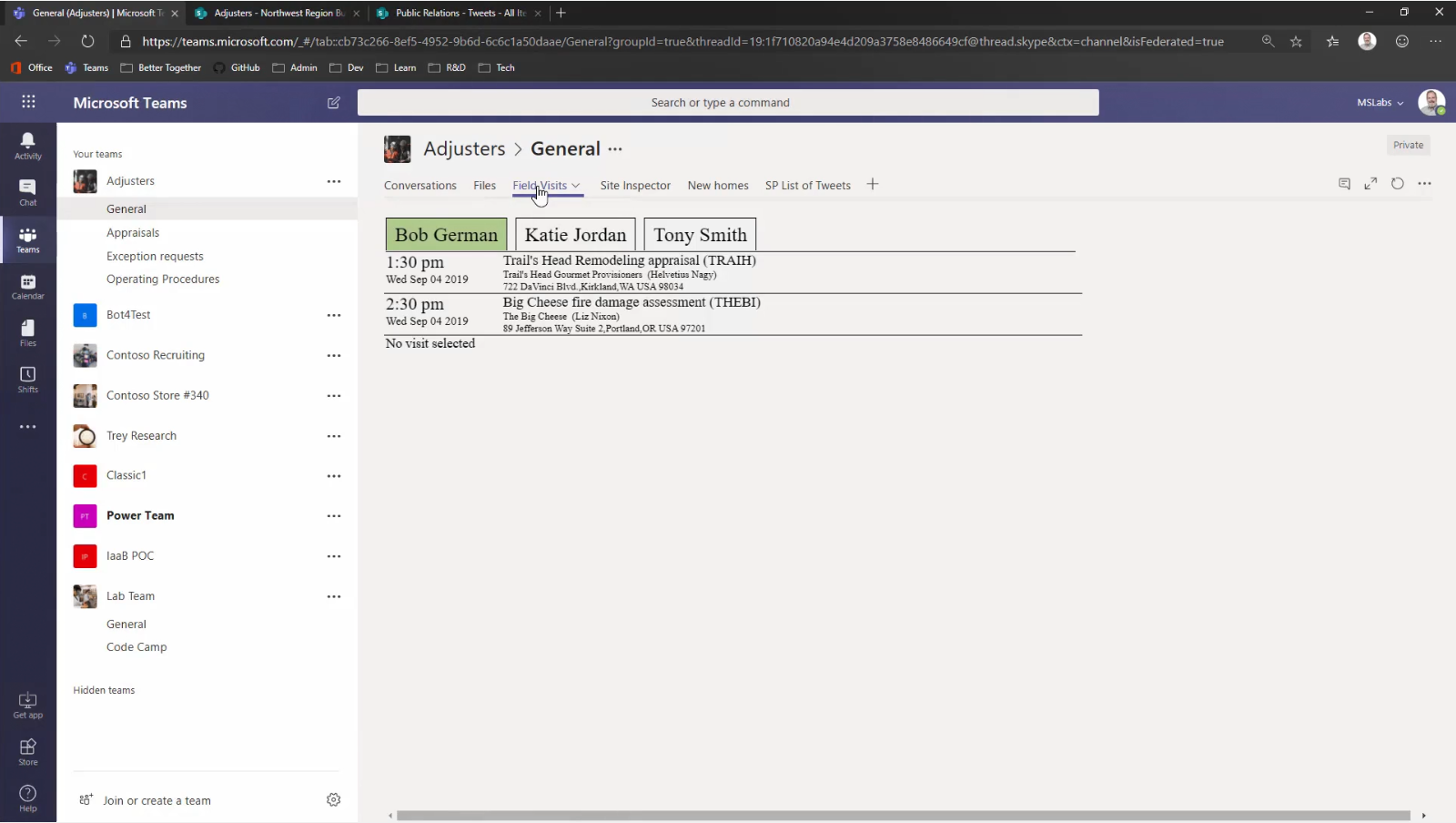Open Chat in the left rail
1456x823 pixels.
point(28,192)
